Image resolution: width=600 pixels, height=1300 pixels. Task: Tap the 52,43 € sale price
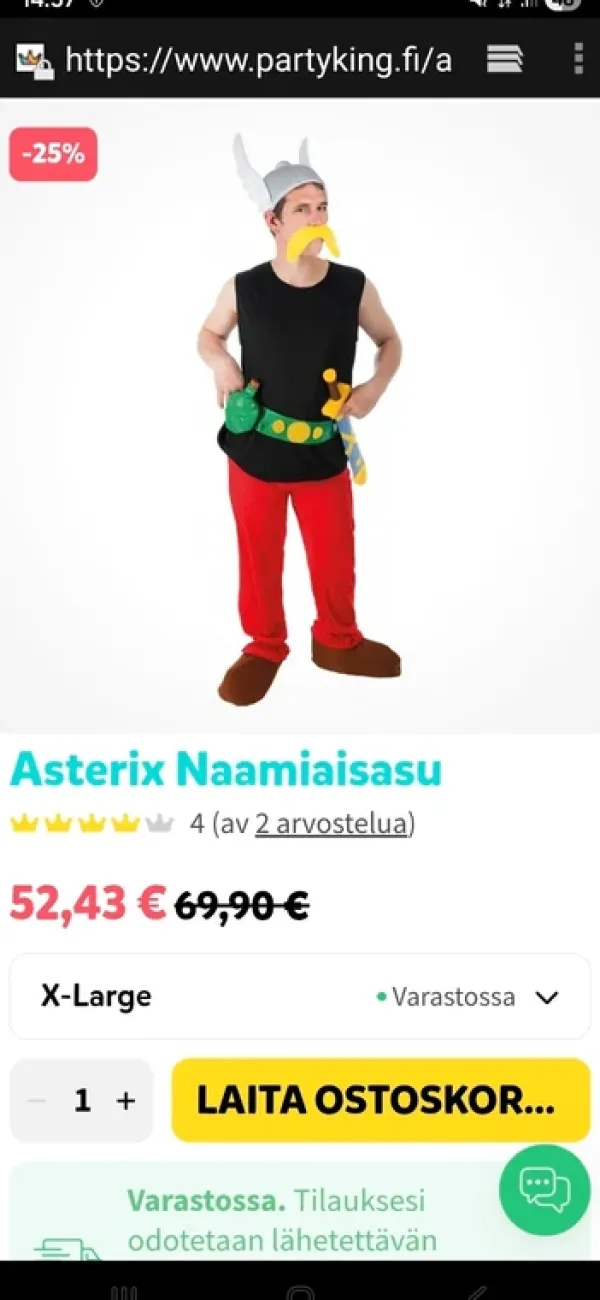[x=88, y=903]
